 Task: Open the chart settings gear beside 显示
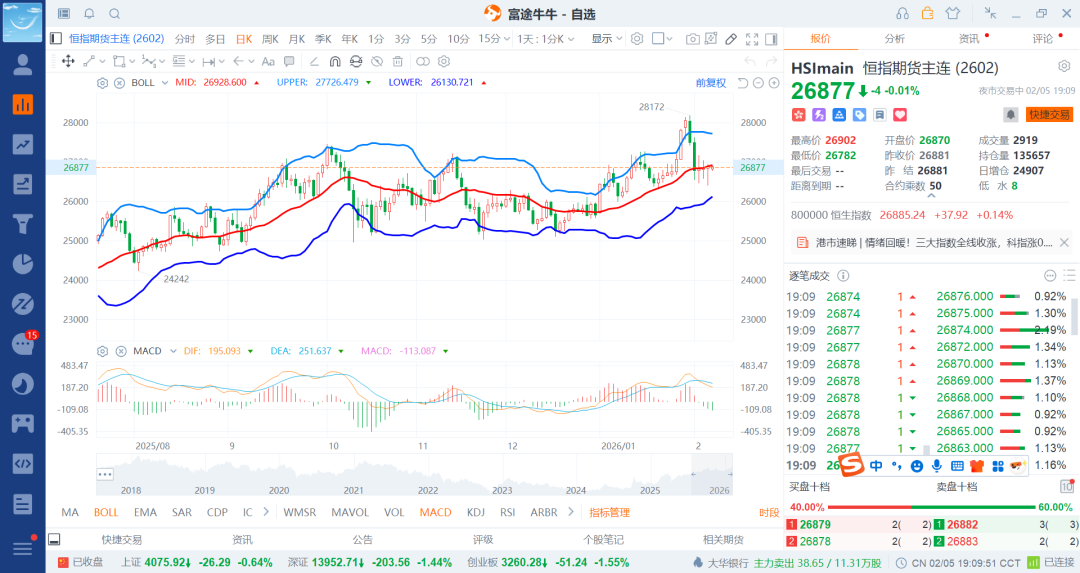(636, 39)
